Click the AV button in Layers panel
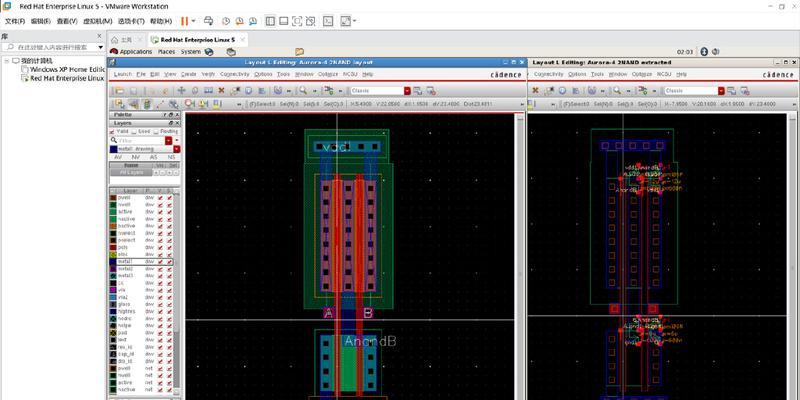Image resolution: width=800 pixels, height=400 pixels. [x=118, y=158]
